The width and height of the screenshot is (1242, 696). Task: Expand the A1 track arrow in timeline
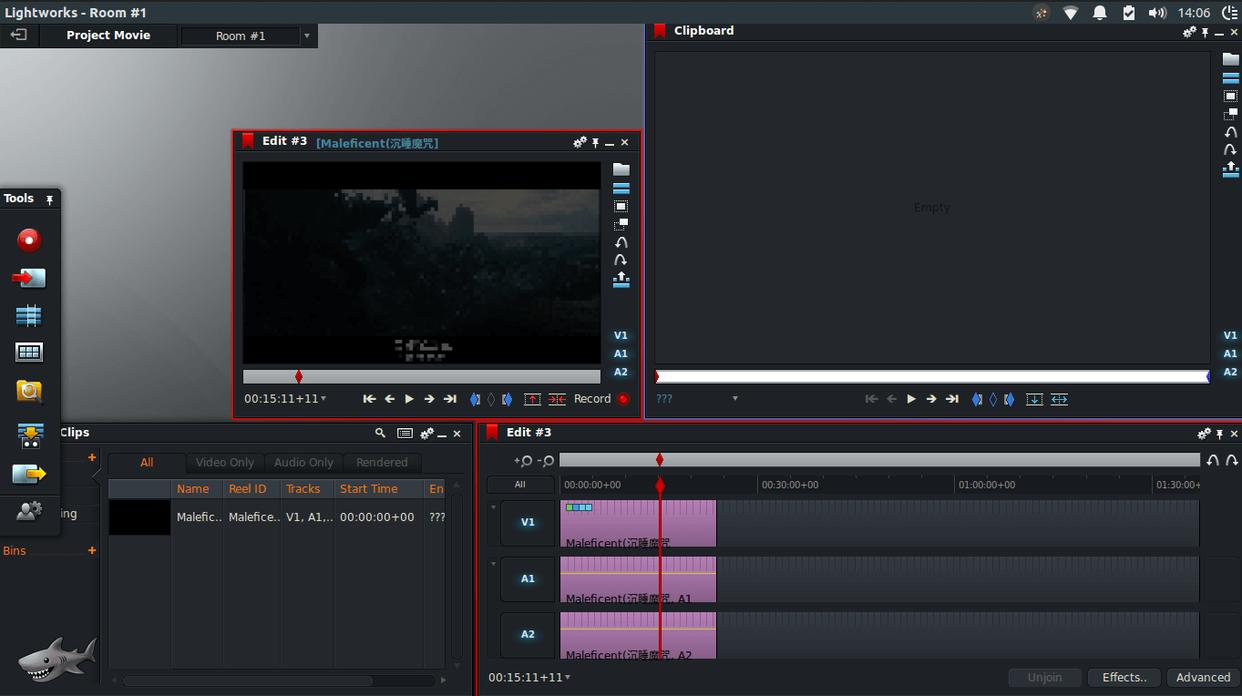493,564
